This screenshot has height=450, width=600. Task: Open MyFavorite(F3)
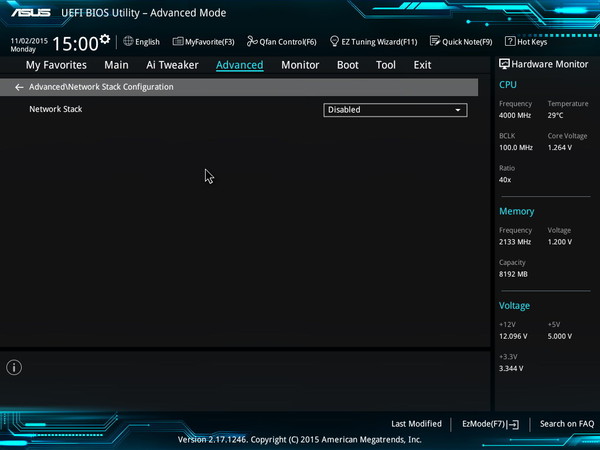[x=204, y=42]
